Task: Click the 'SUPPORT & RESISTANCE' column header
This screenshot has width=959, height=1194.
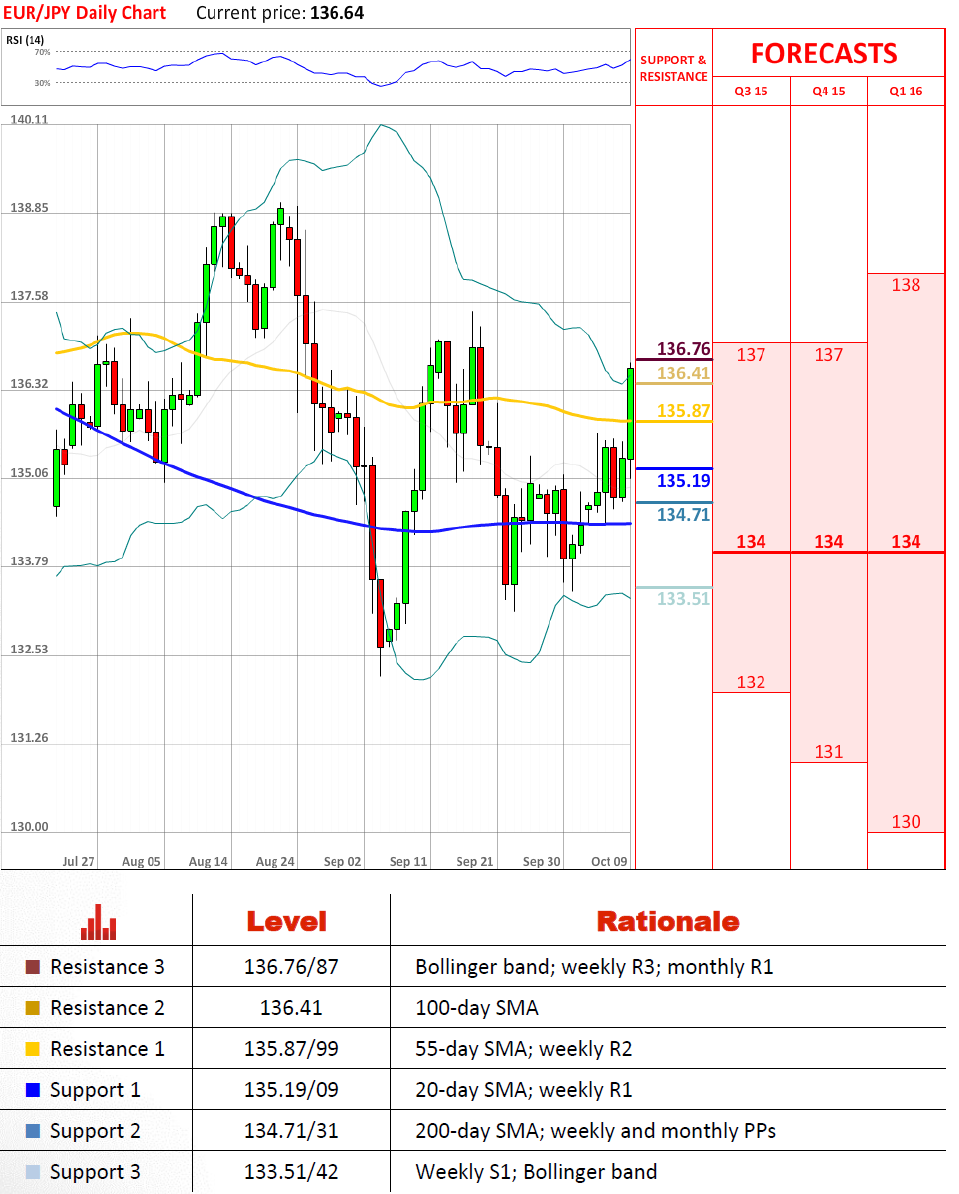Action: click(x=673, y=68)
